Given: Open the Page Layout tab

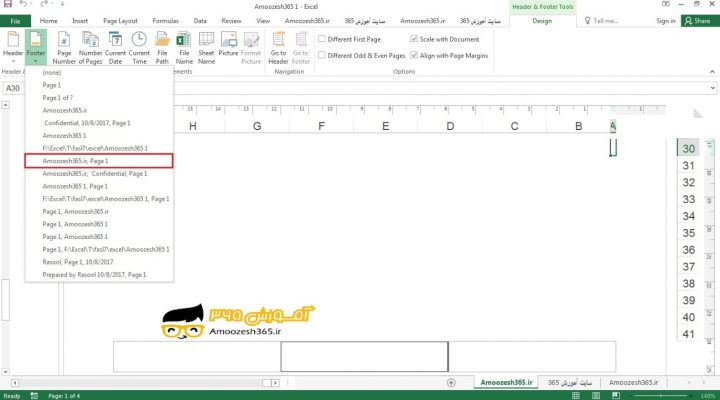Looking at the screenshot, I should [x=120, y=21].
